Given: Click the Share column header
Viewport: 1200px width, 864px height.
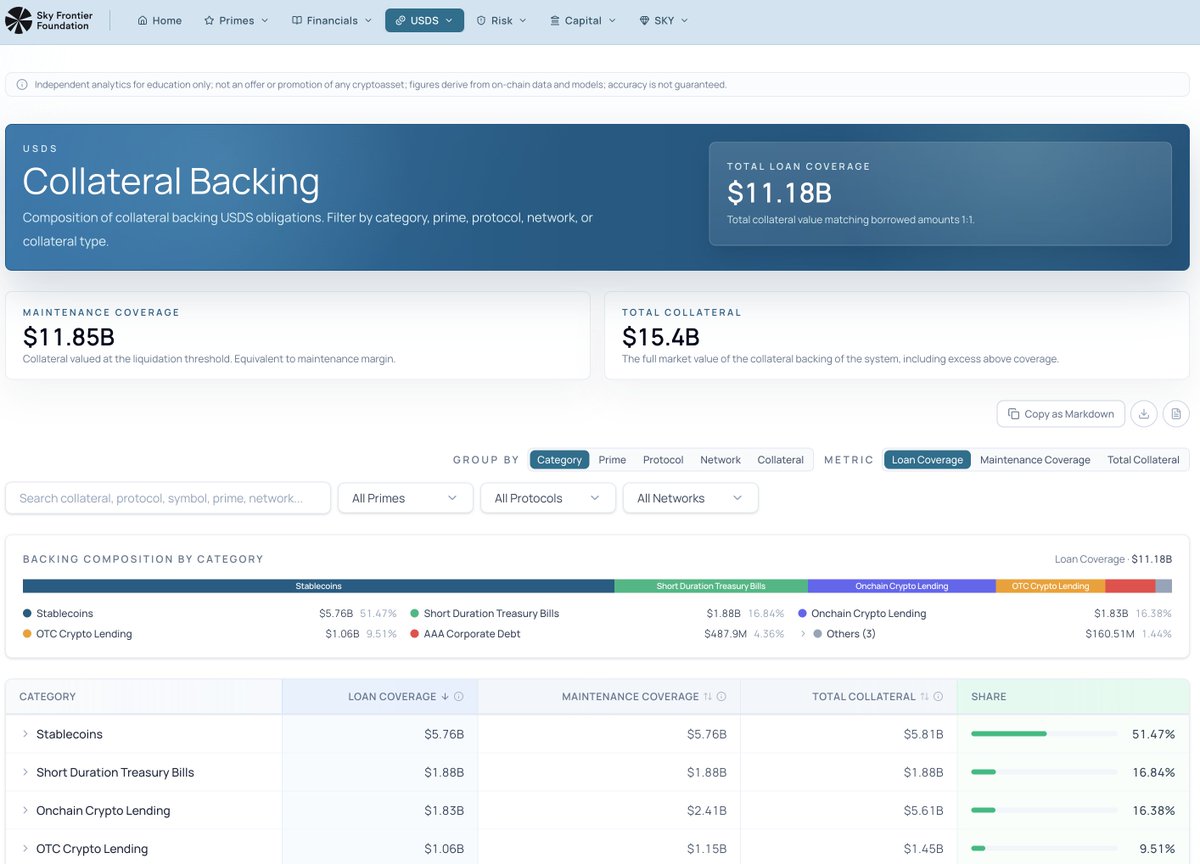Looking at the screenshot, I should pos(1073,697).
